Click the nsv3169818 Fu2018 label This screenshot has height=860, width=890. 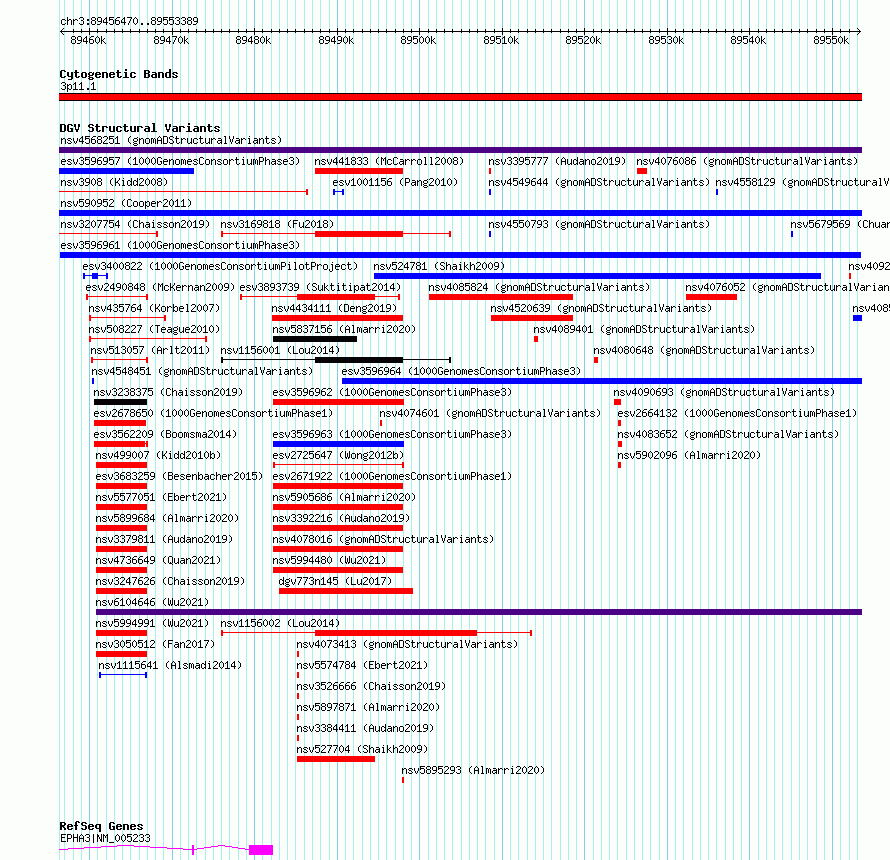tap(277, 224)
